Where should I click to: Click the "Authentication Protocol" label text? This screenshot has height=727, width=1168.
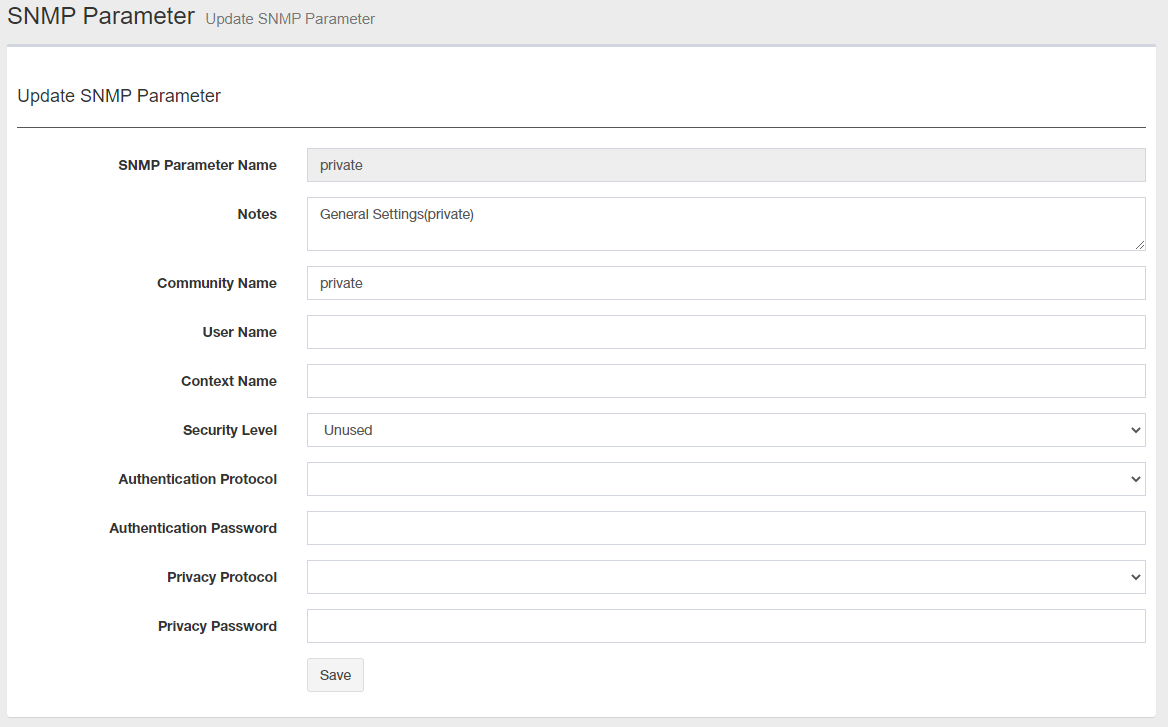[198, 479]
